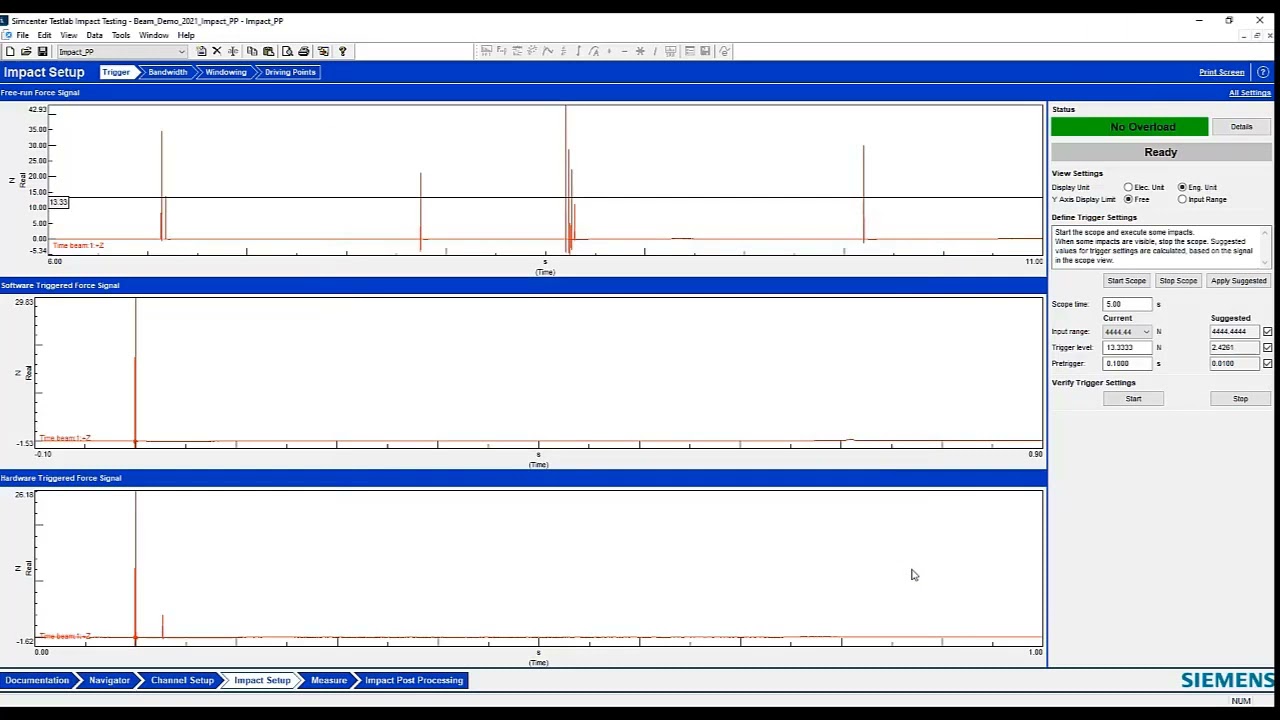
Task: Switch to the Bandwidth step tab
Action: pos(167,72)
